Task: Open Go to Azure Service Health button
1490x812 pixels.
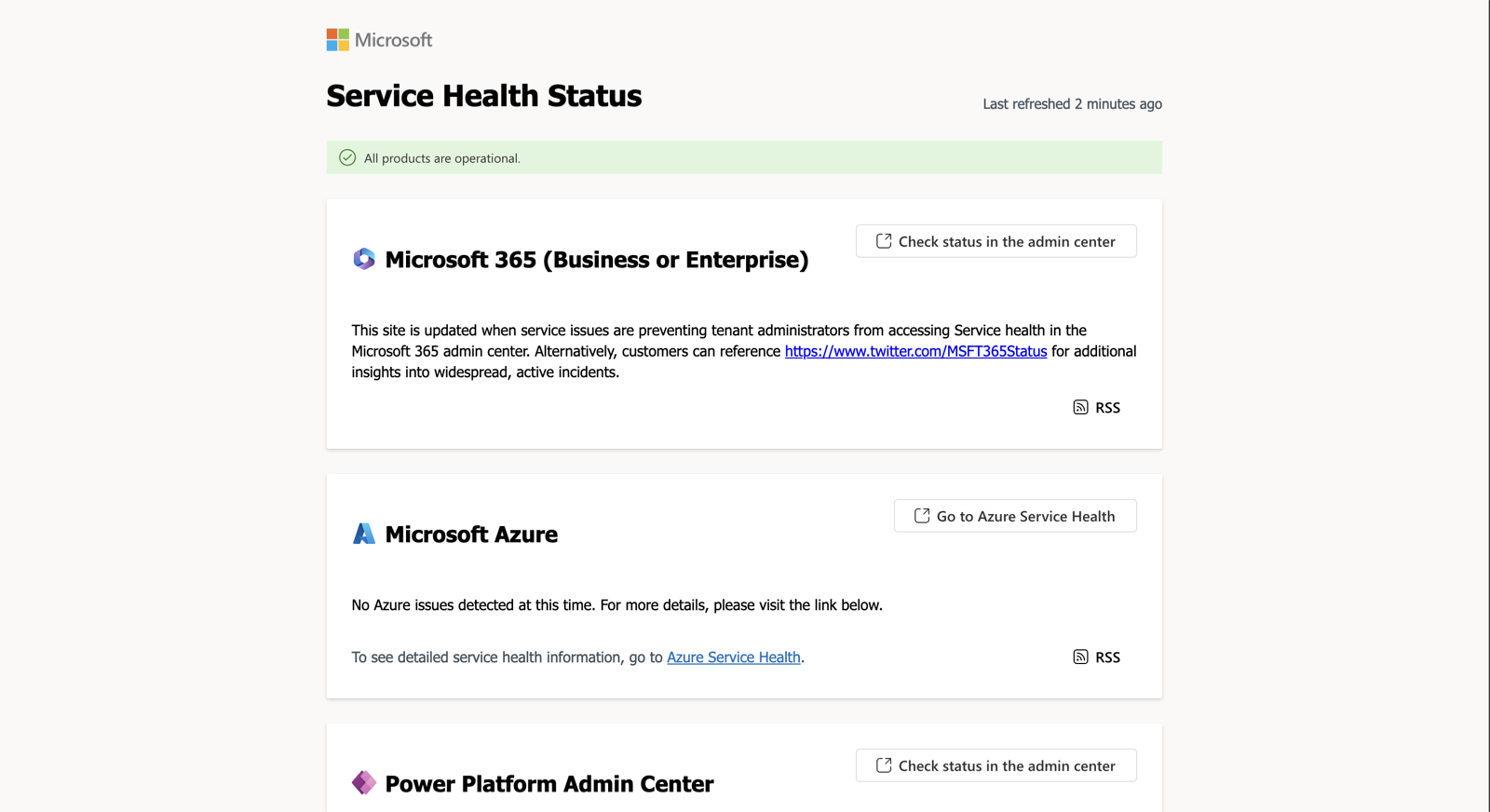Action: (1015, 516)
